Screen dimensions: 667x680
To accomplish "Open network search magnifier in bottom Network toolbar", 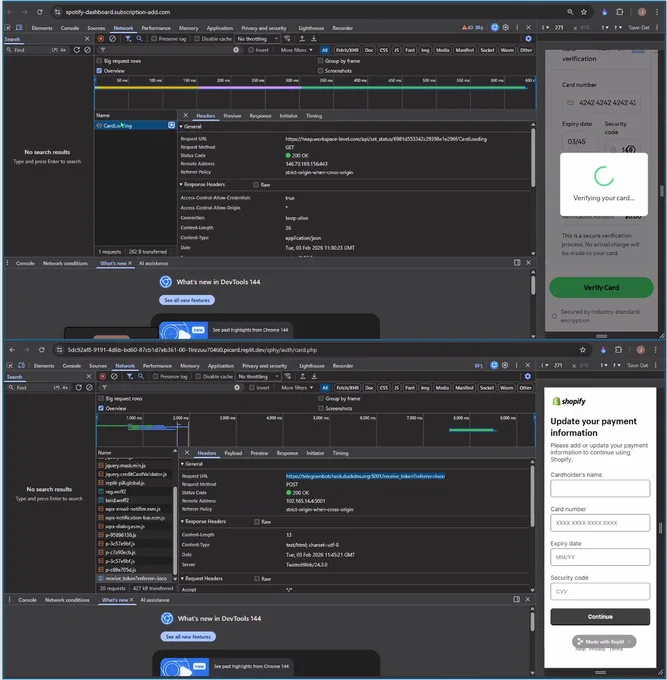I will pos(141,376).
